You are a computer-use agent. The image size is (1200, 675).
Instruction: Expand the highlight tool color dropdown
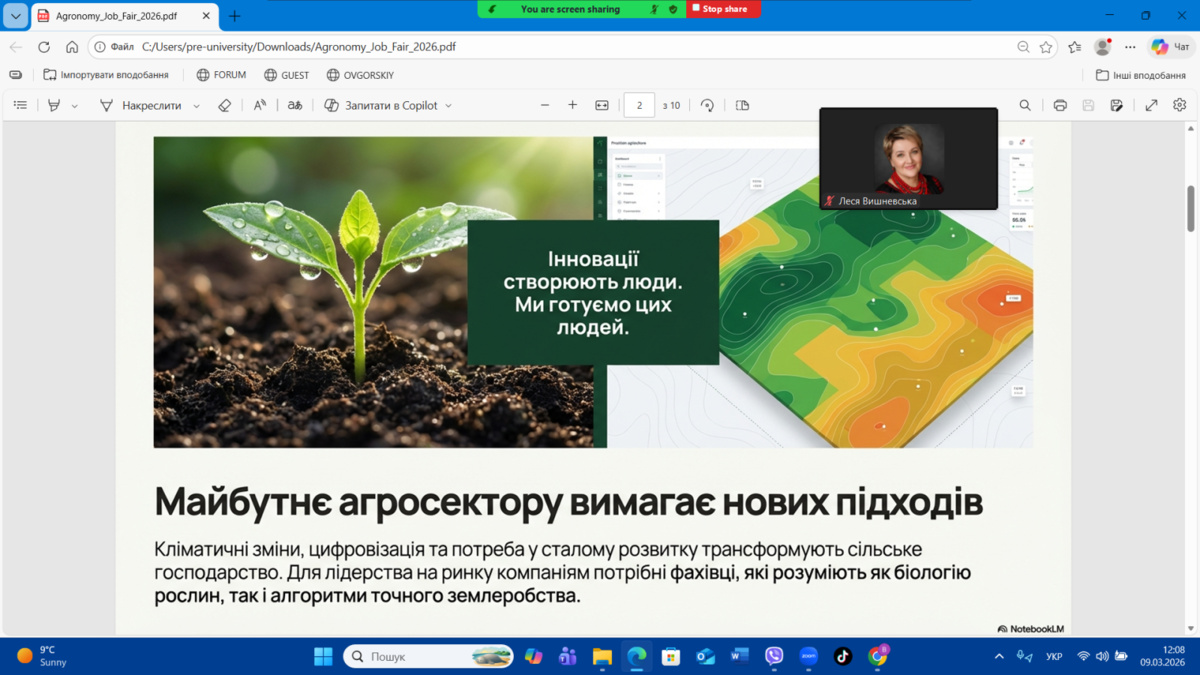75,106
